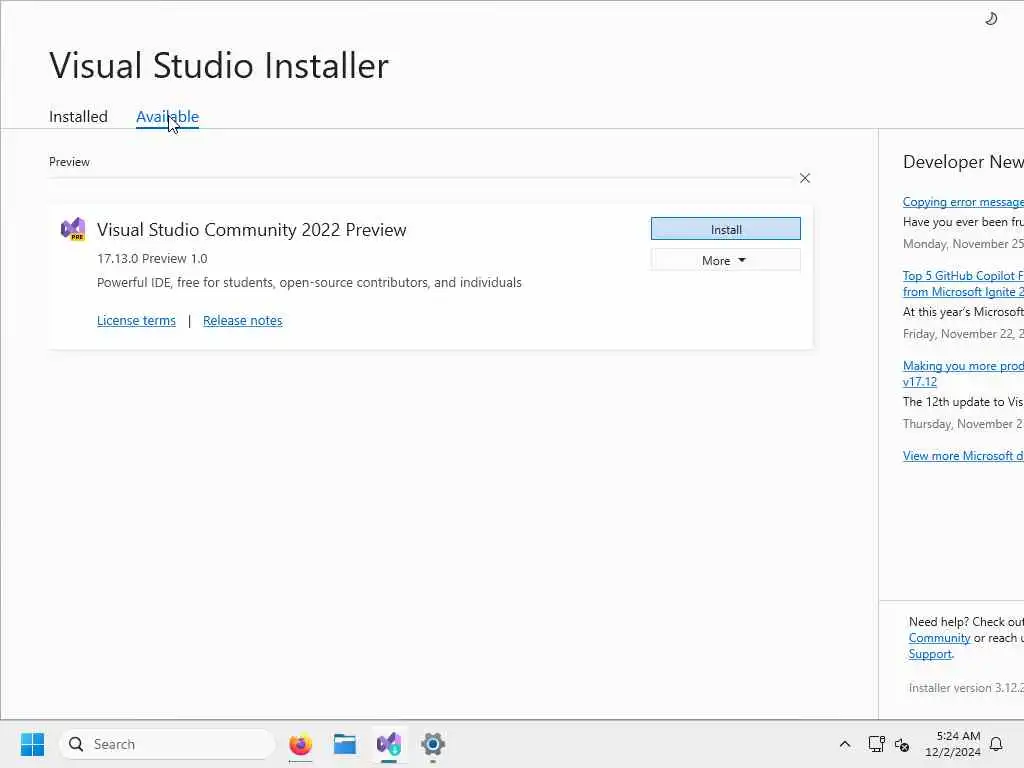Open the Support link
1024x768 pixels.
pos(930,654)
